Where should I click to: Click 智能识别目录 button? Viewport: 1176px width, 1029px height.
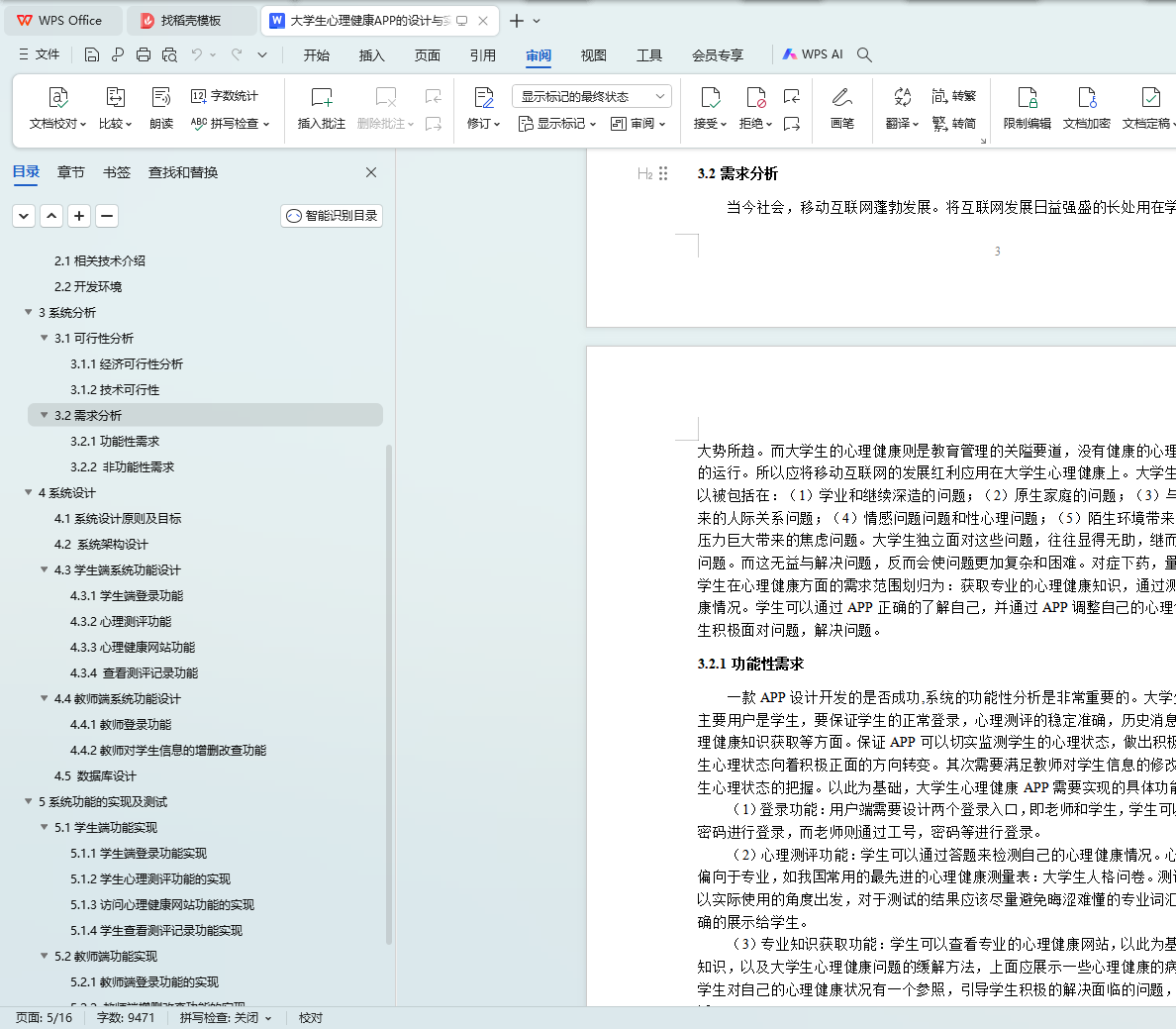point(332,216)
